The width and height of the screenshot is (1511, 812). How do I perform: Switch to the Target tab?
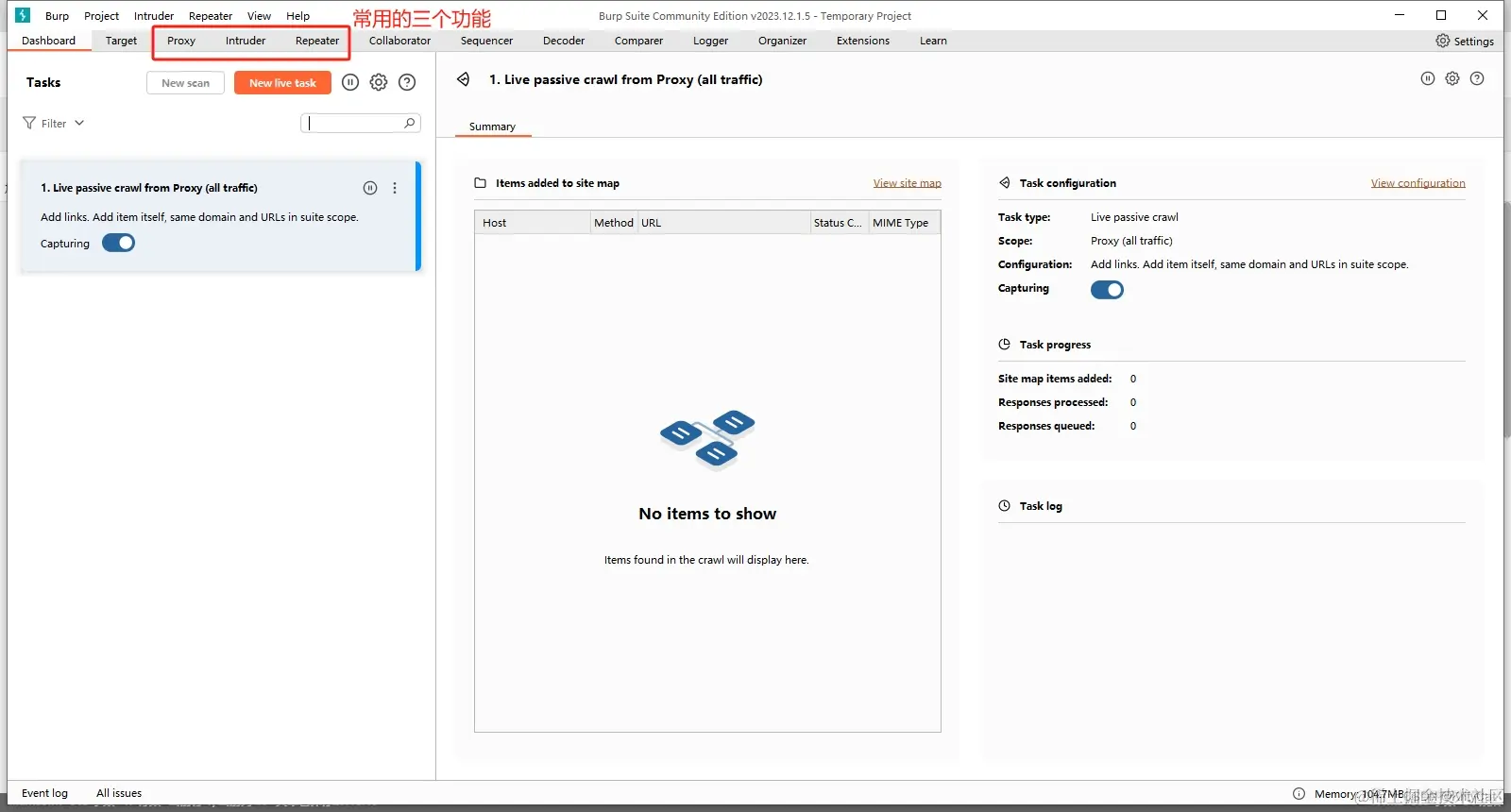pyautogui.click(x=121, y=41)
